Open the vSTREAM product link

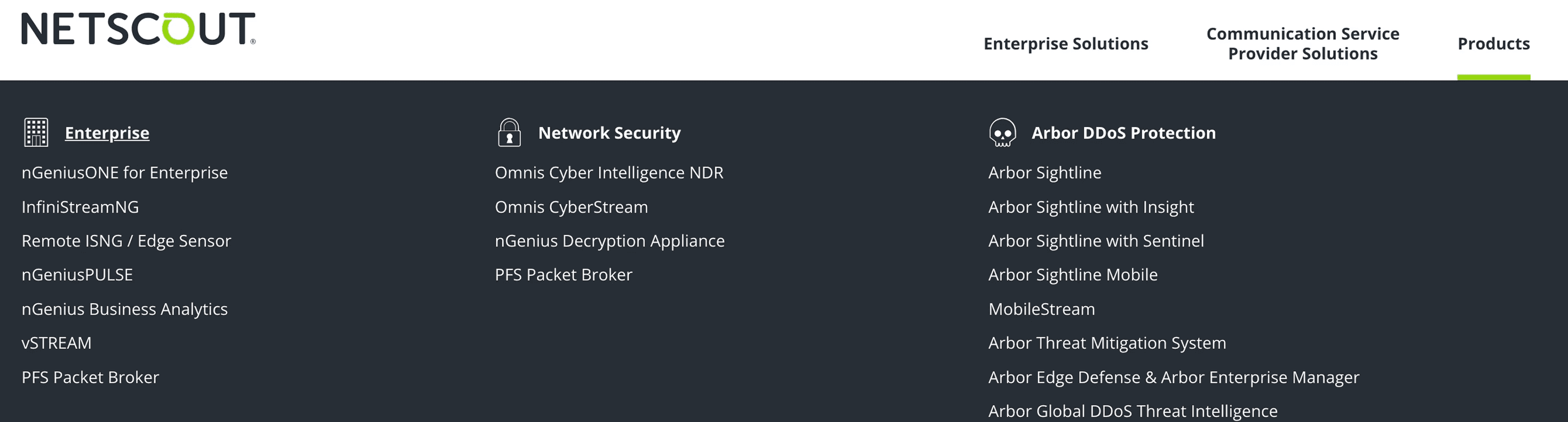(x=57, y=343)
